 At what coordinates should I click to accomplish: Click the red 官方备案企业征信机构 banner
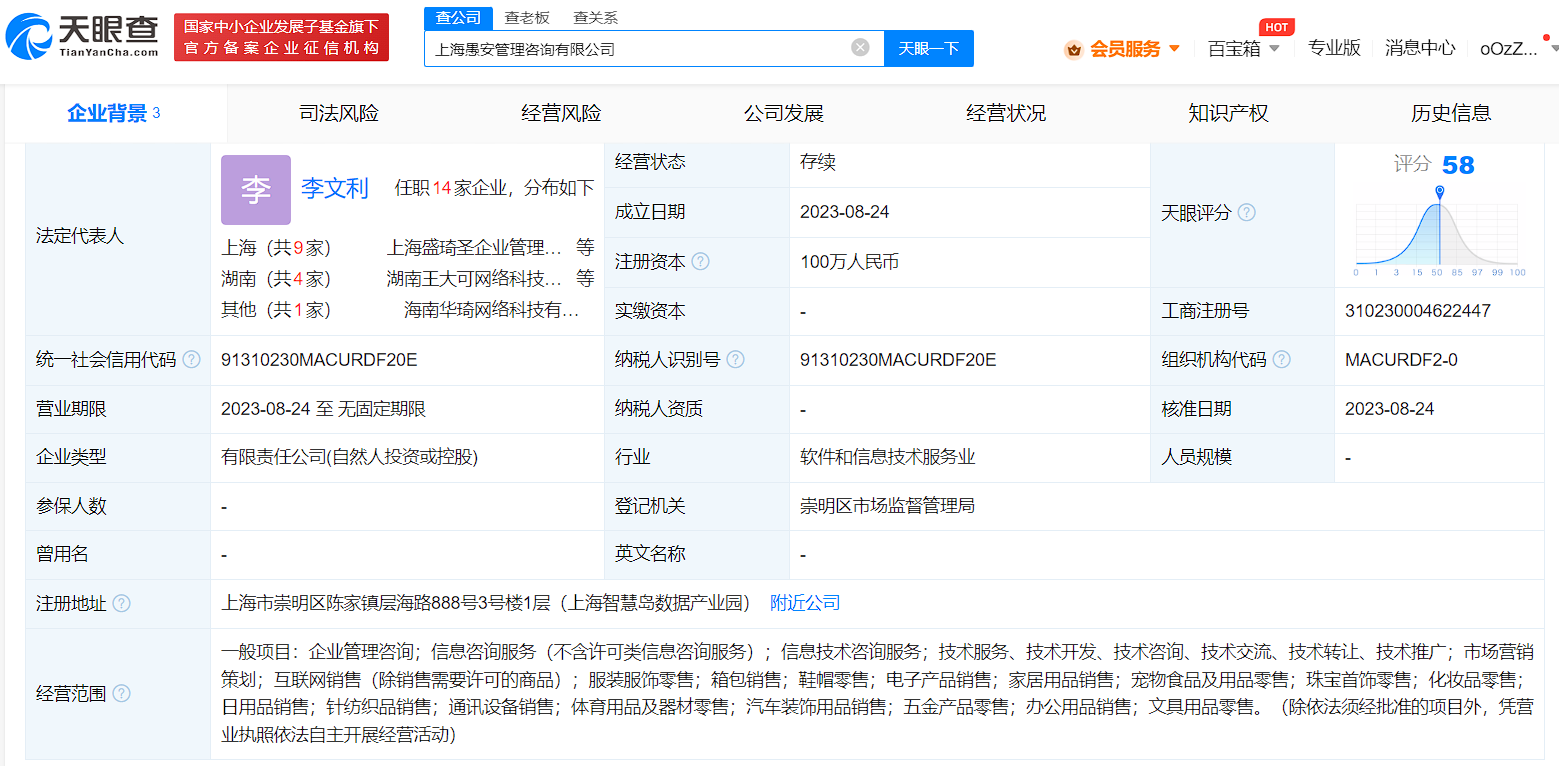click(282, 37)
